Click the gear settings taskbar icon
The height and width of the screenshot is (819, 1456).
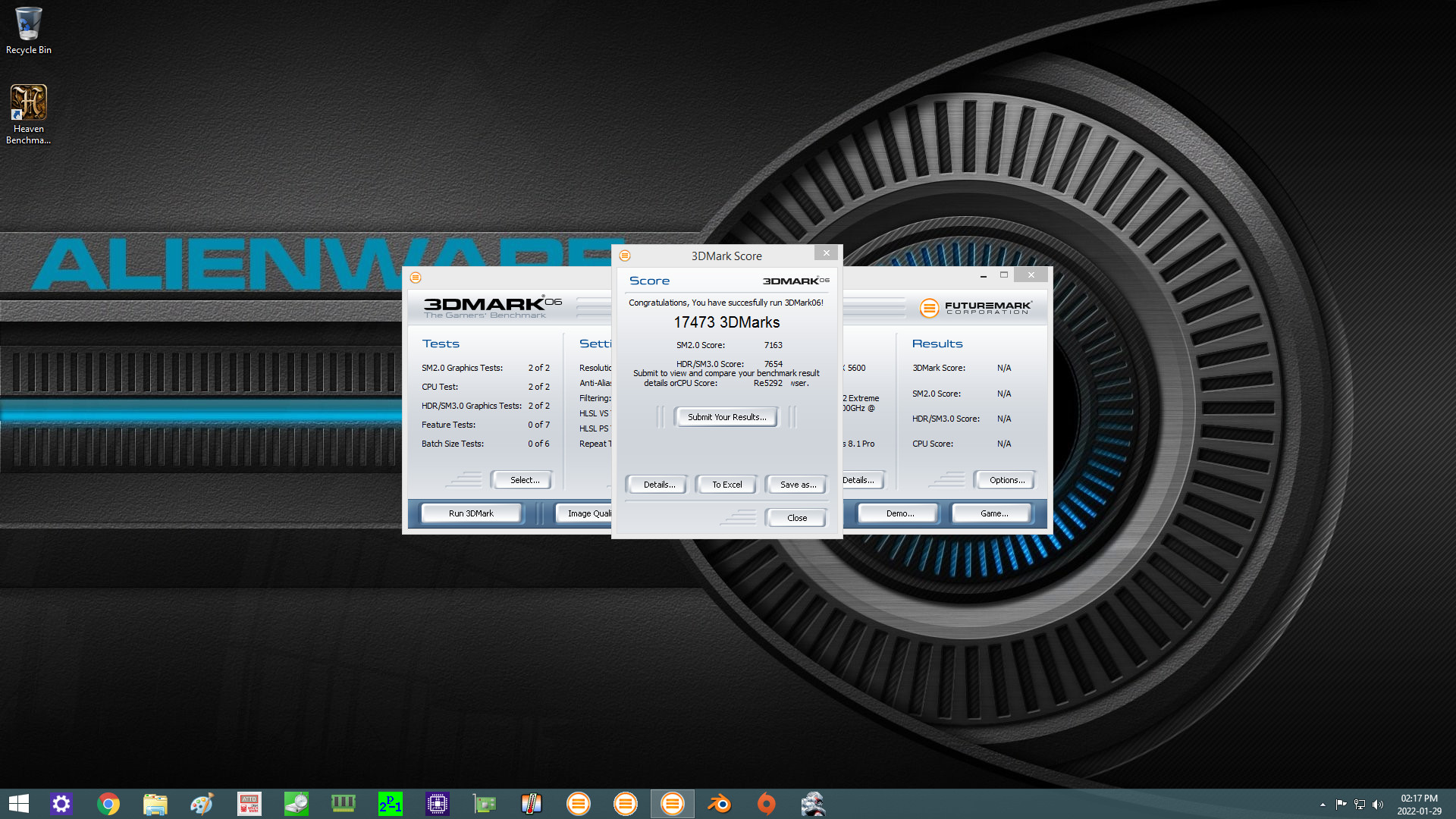point(61,804)
